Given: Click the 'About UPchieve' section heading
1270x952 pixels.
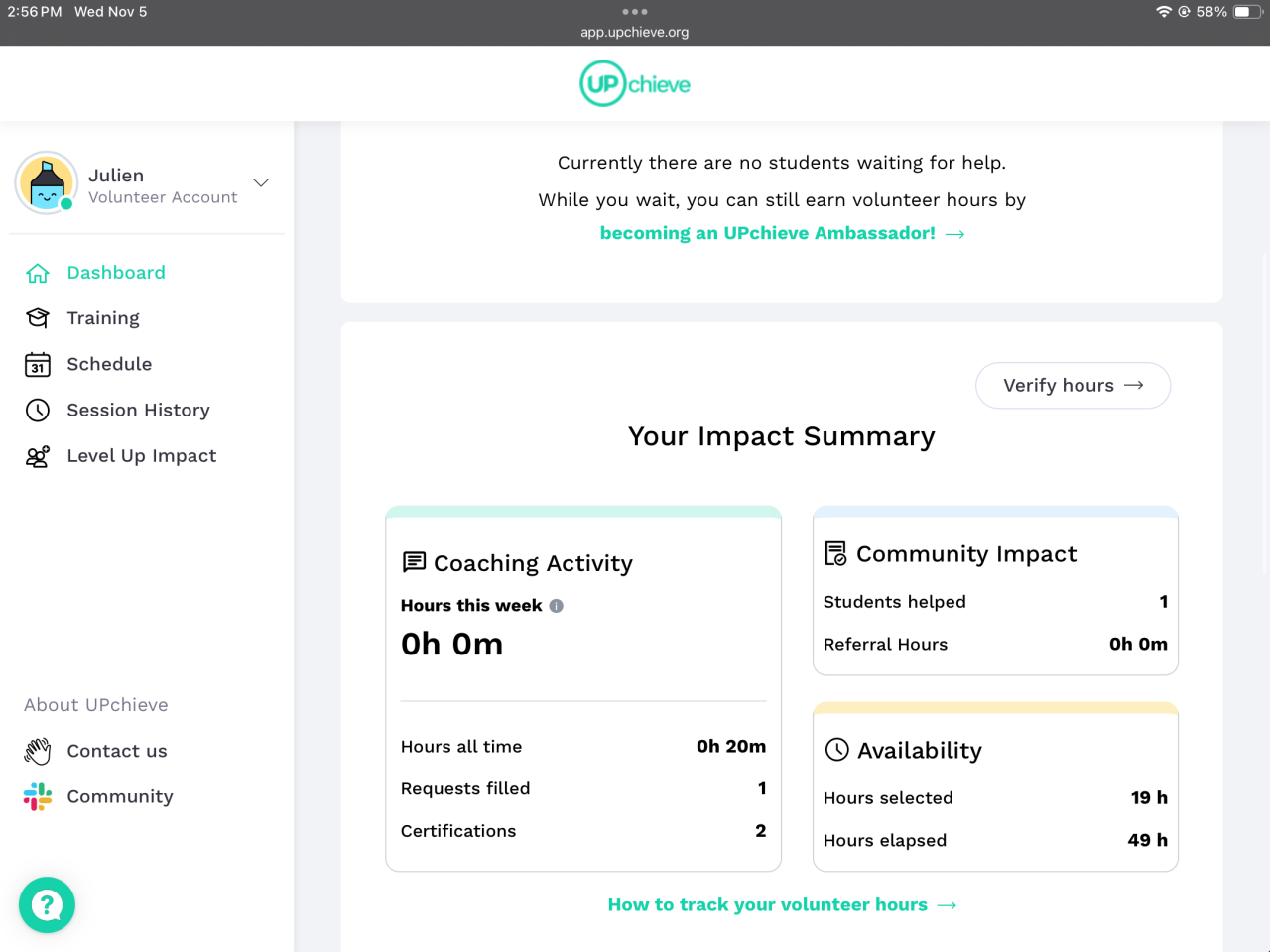Looking at the screenshot, I should [x=96, y=705].
